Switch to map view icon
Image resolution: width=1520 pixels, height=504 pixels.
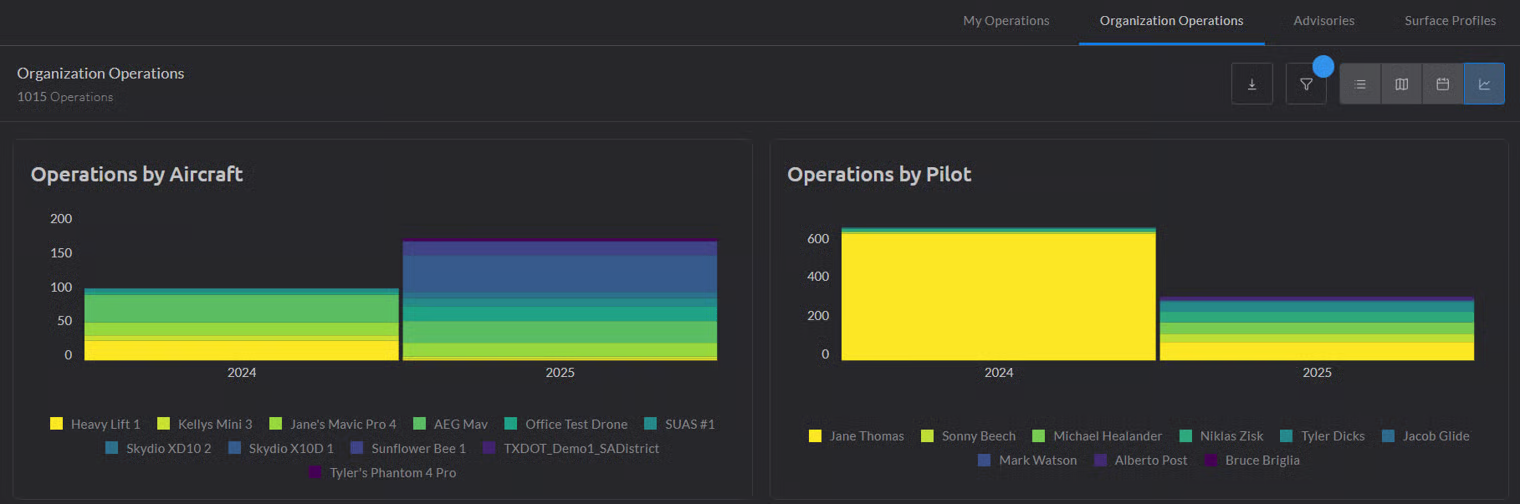pyautogui.click(x=1401, y=84)
